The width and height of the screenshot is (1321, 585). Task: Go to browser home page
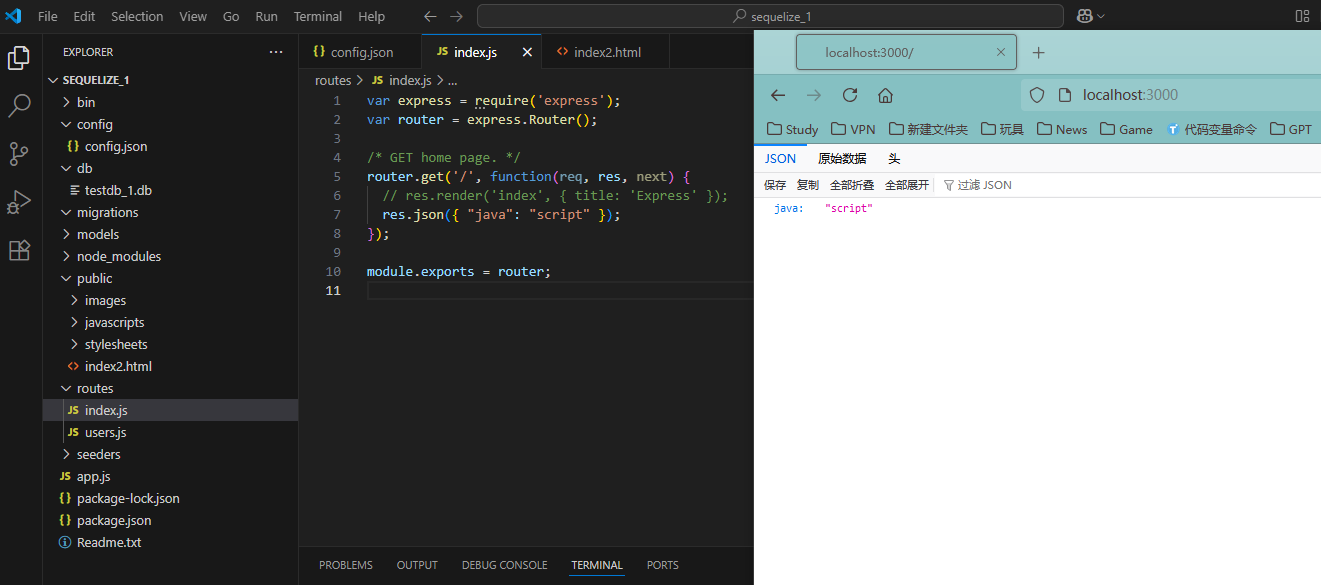(885, 95)
